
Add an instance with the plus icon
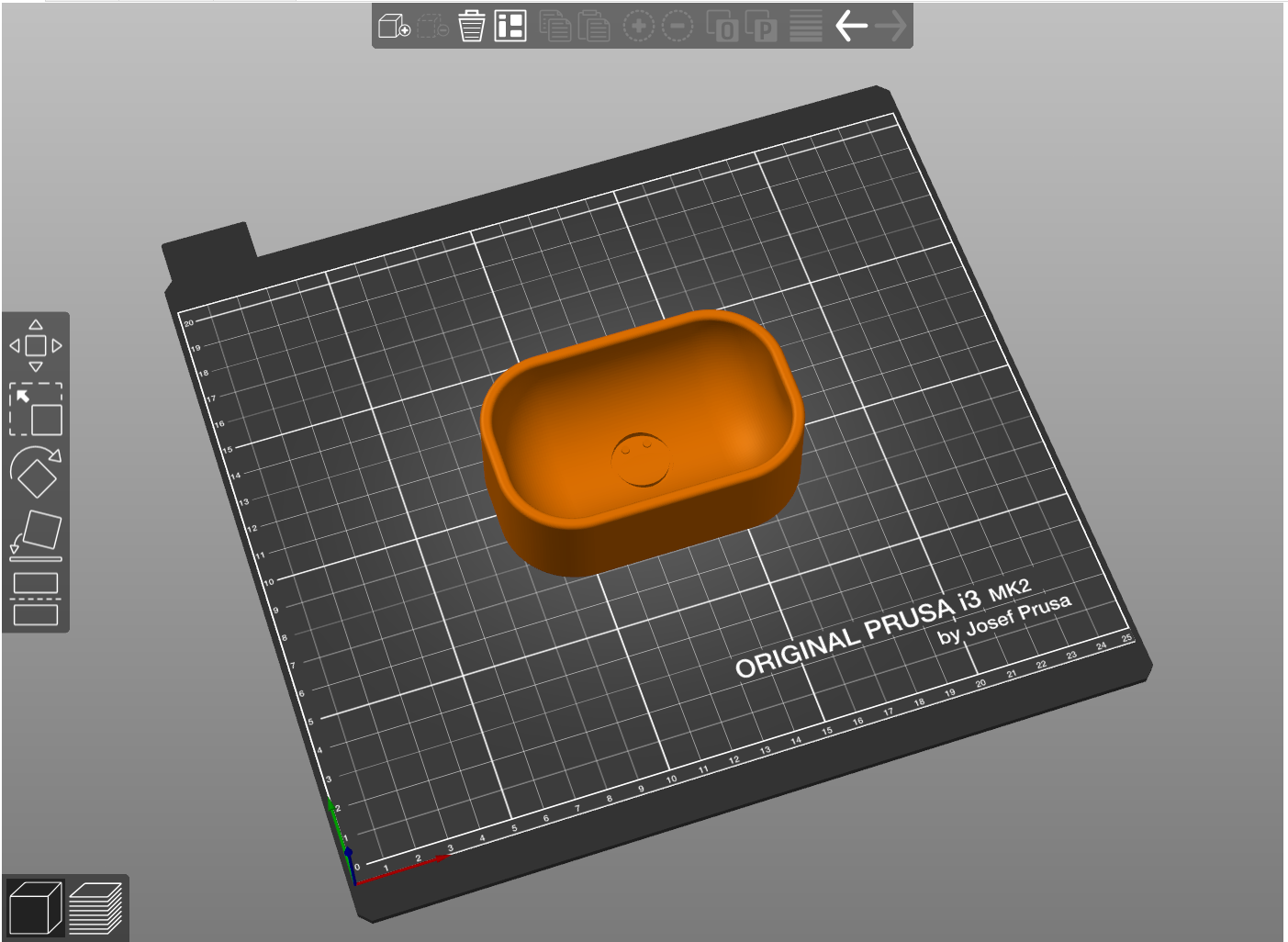(x=638, y=26)
